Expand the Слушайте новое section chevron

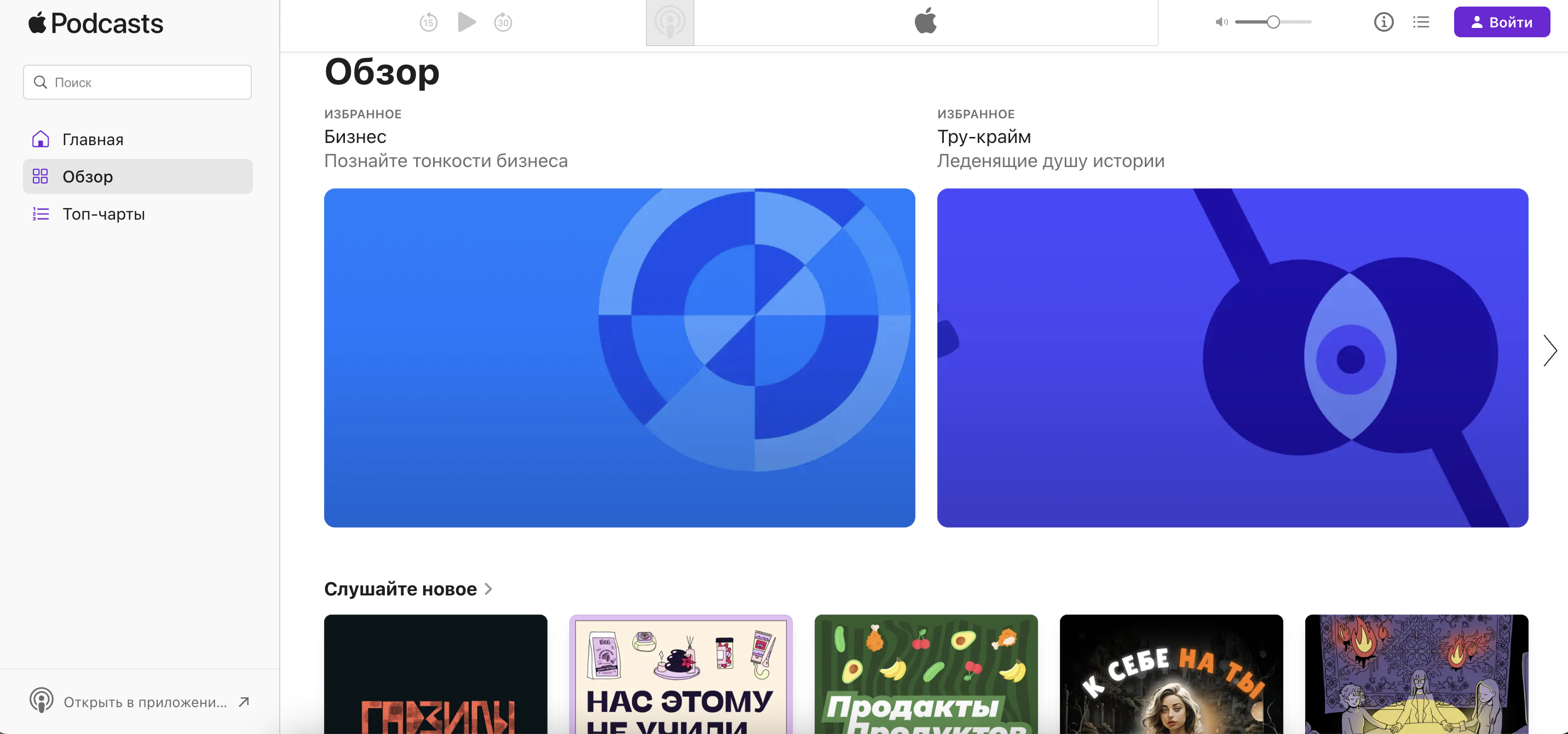coord(488,588)
